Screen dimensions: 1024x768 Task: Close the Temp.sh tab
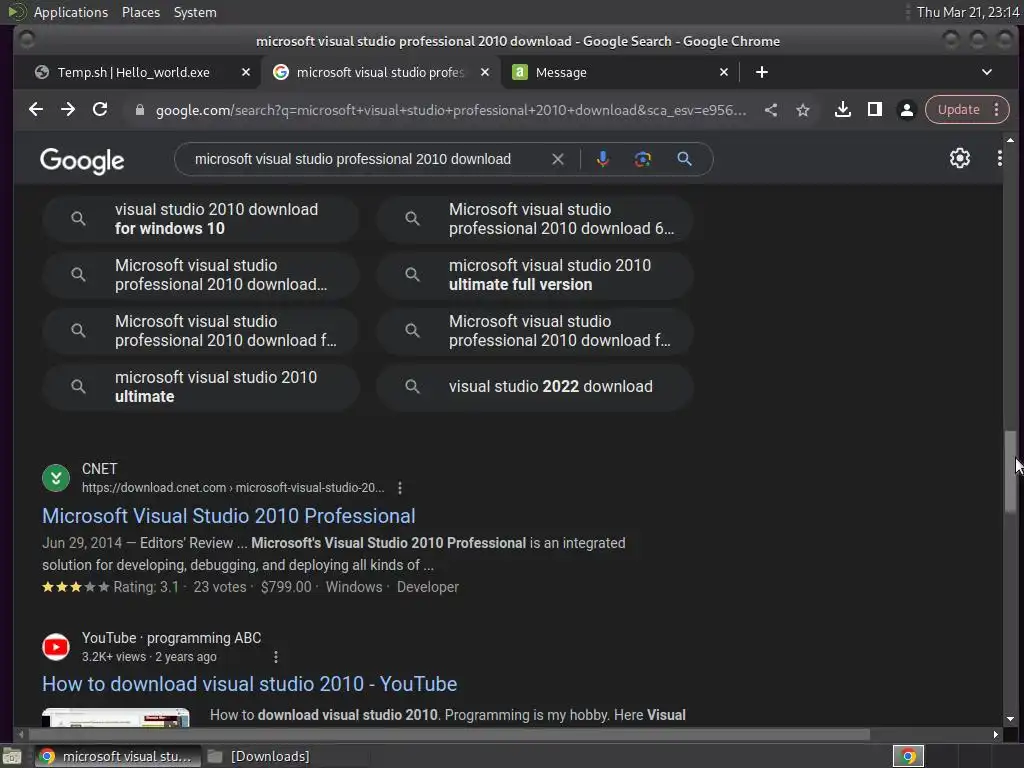tap(246, 72)
